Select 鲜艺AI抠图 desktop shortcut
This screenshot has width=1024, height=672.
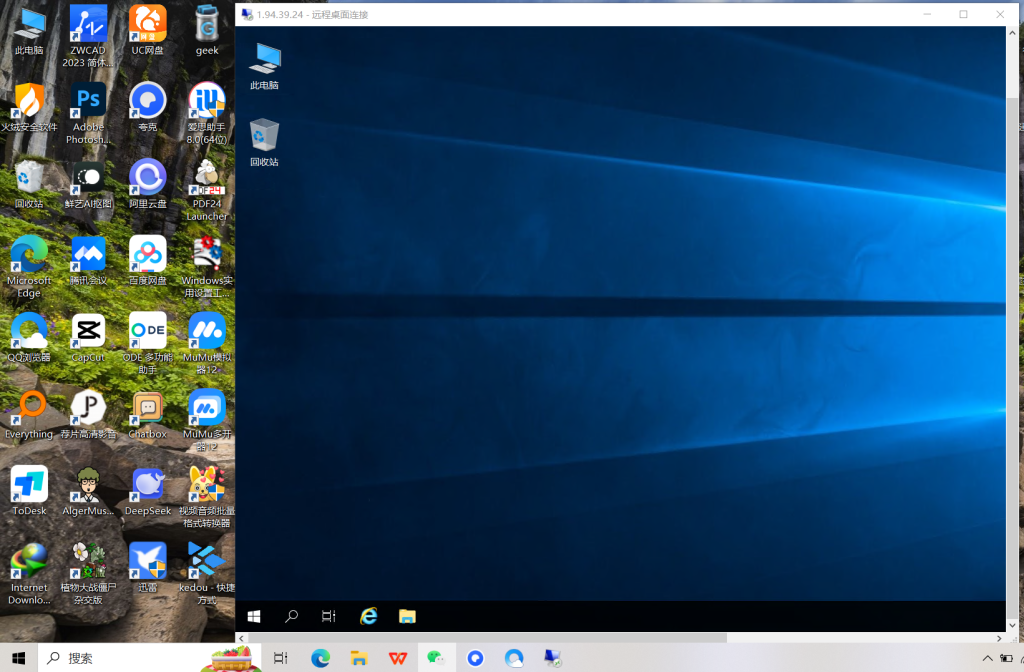(x=88, y=184)
